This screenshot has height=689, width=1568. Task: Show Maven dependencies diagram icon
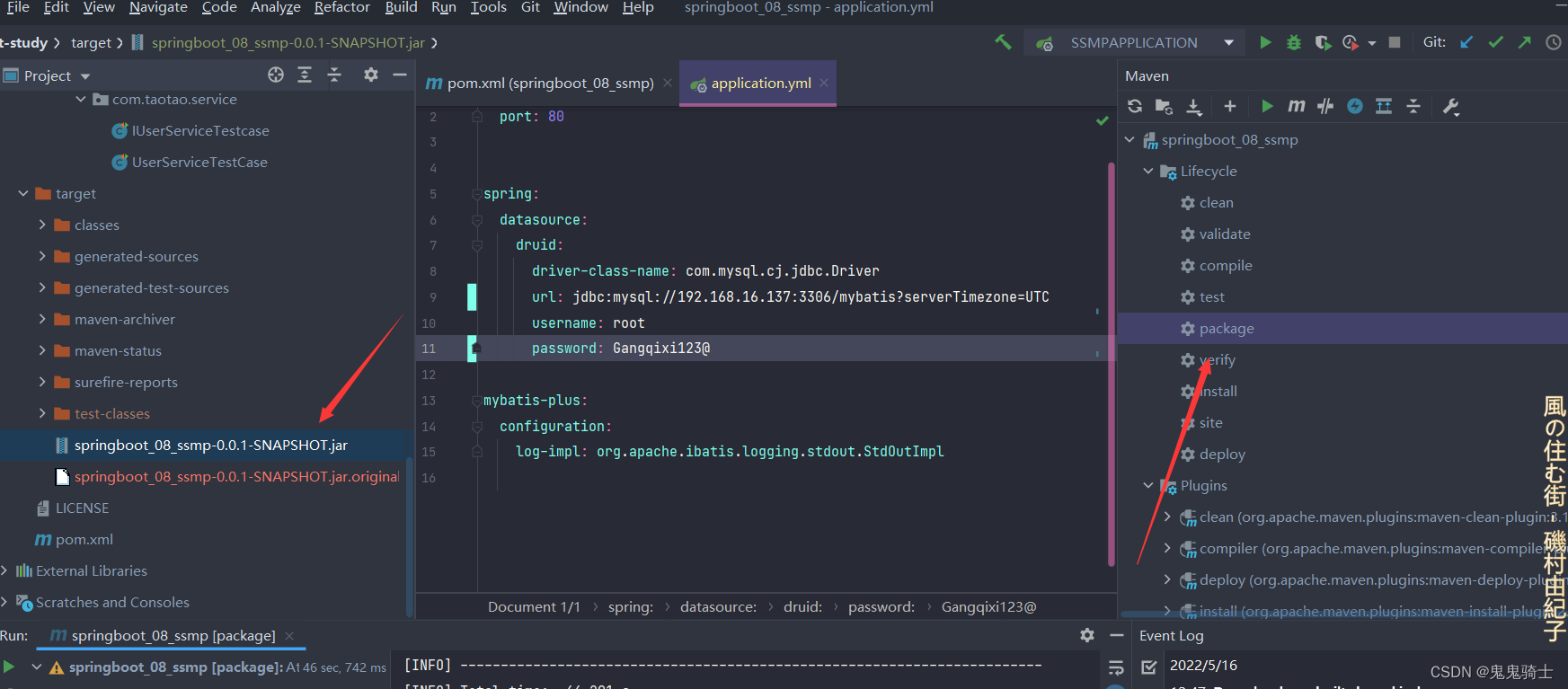click(1384, 106)
